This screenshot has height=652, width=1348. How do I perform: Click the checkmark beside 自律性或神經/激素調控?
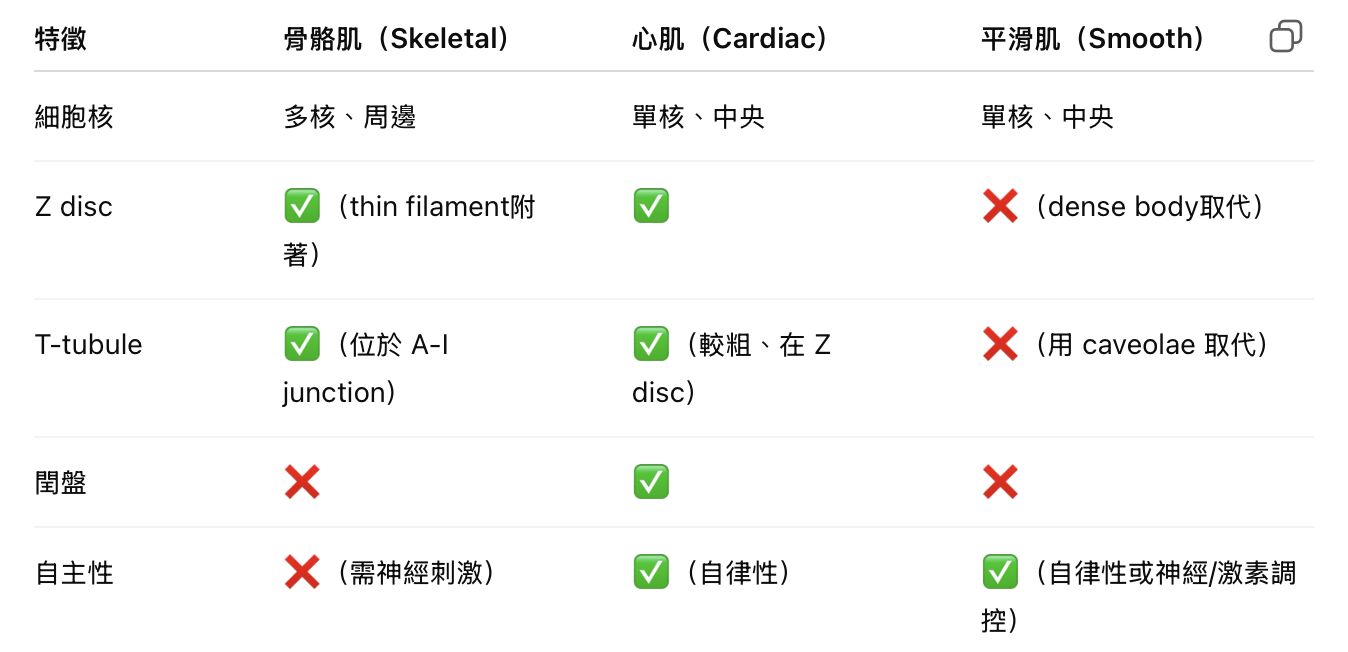tap(1000, 573)
